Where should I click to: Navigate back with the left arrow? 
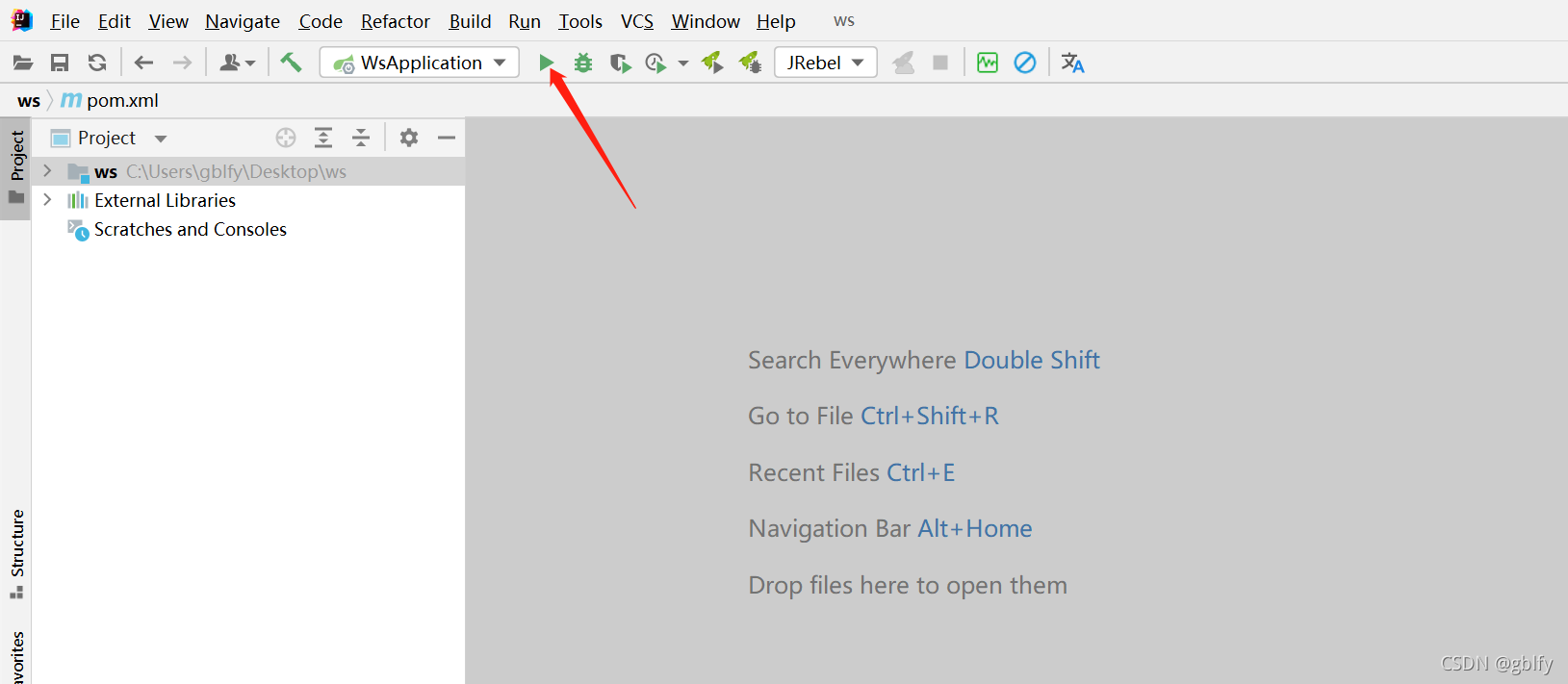[x=143, y=63]
